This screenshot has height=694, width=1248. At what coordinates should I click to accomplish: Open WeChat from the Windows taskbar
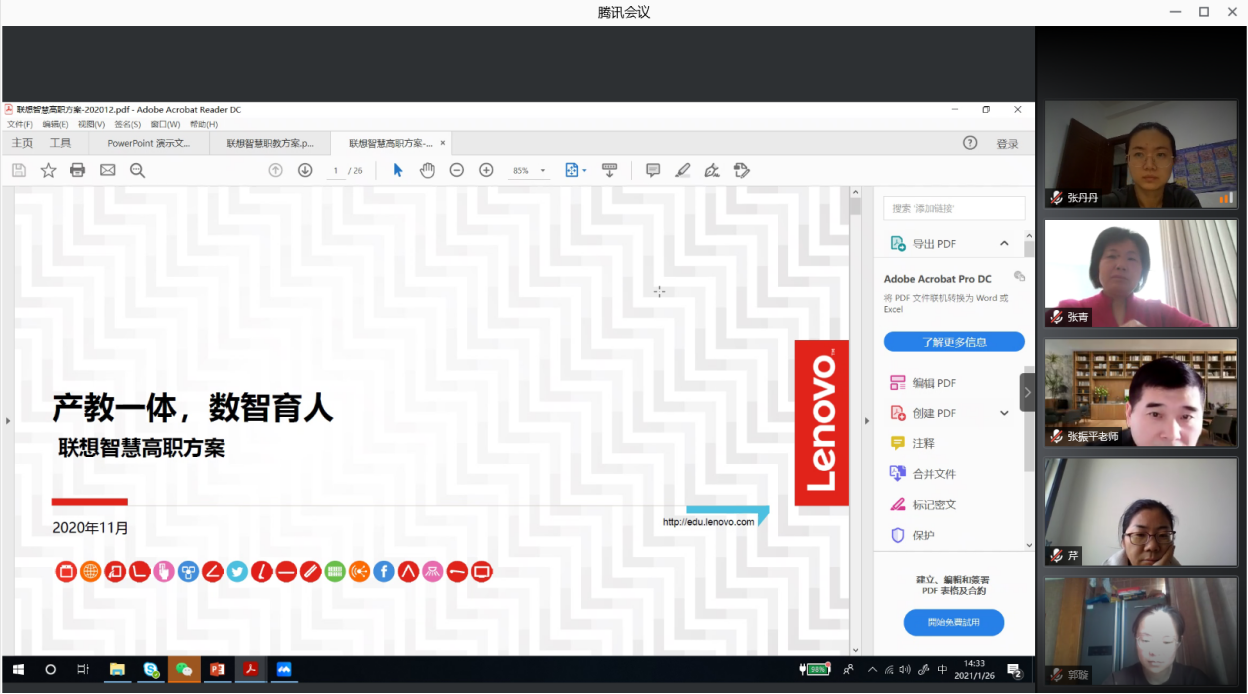tap(183, 669)
